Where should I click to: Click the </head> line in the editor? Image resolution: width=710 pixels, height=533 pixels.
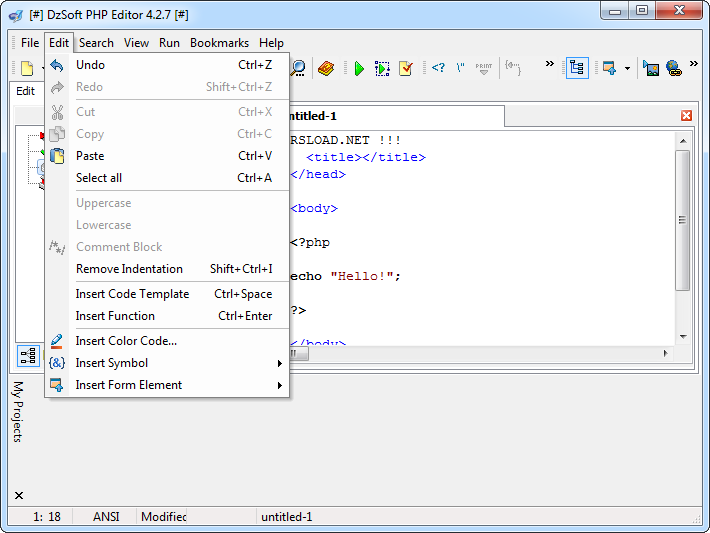tap(318, 174)
